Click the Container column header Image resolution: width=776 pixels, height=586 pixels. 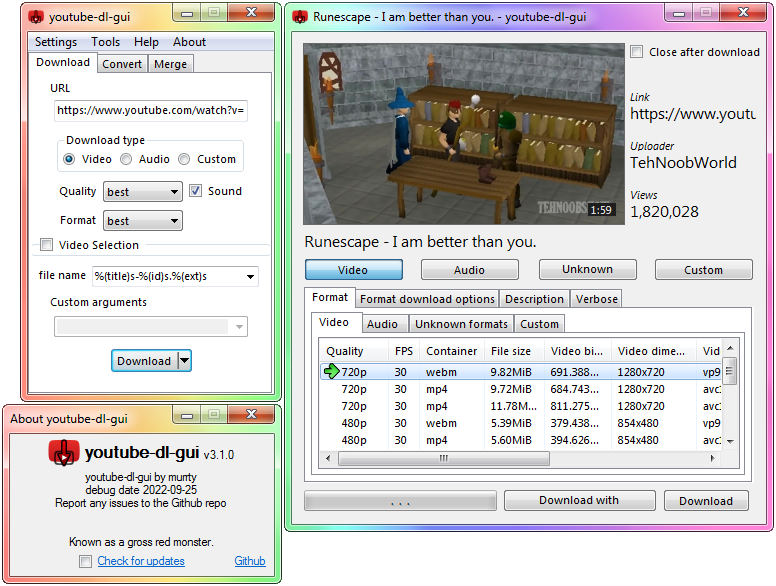[x=451, y=351]
